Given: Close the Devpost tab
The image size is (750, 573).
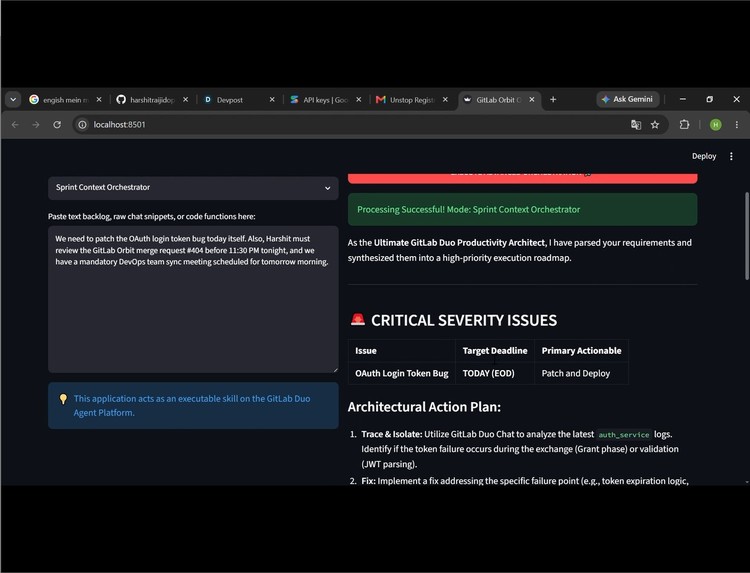Looking at the screenshot, I should [x=272, y=99].
